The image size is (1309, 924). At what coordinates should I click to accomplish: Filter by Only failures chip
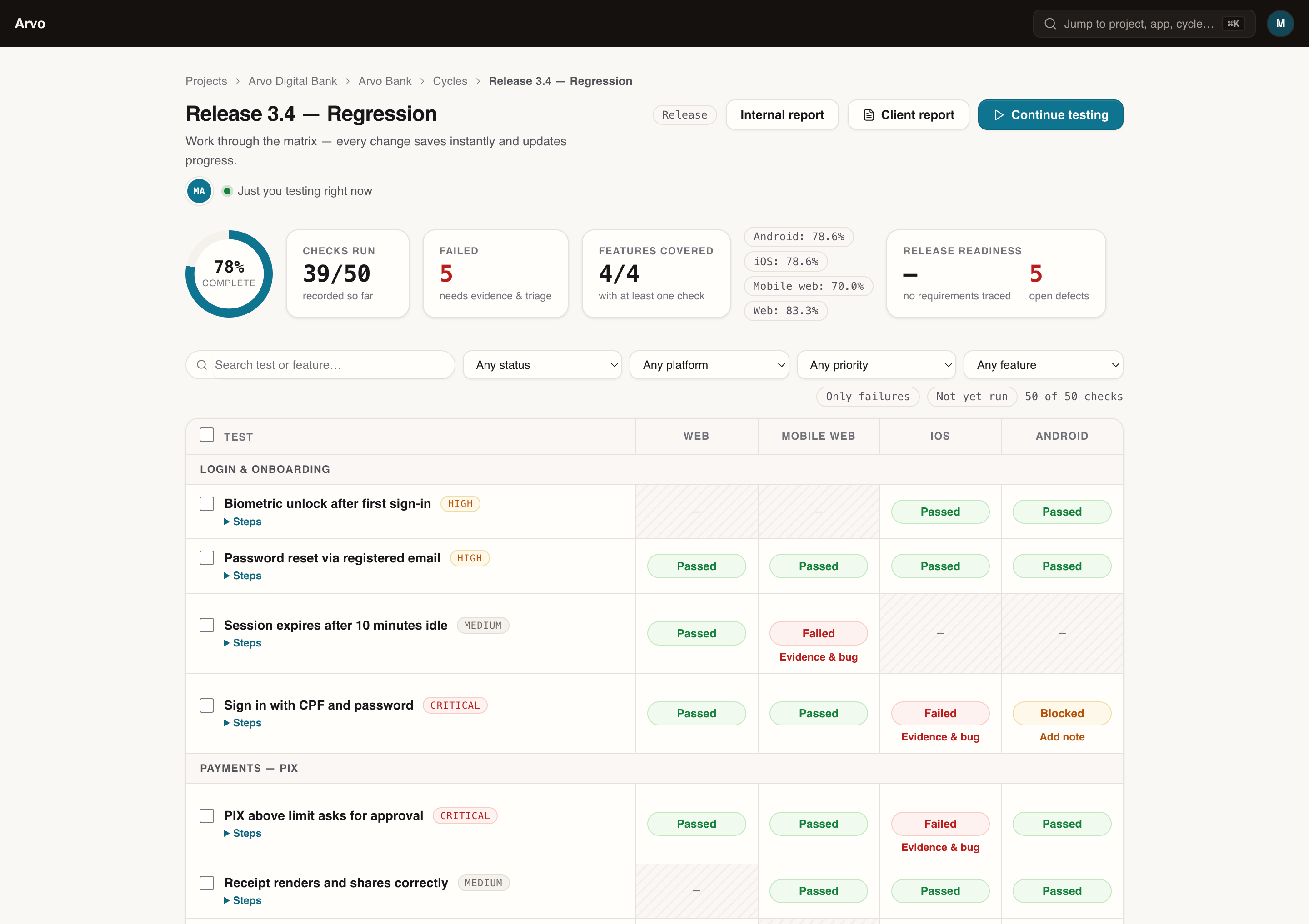coord(868,397)
